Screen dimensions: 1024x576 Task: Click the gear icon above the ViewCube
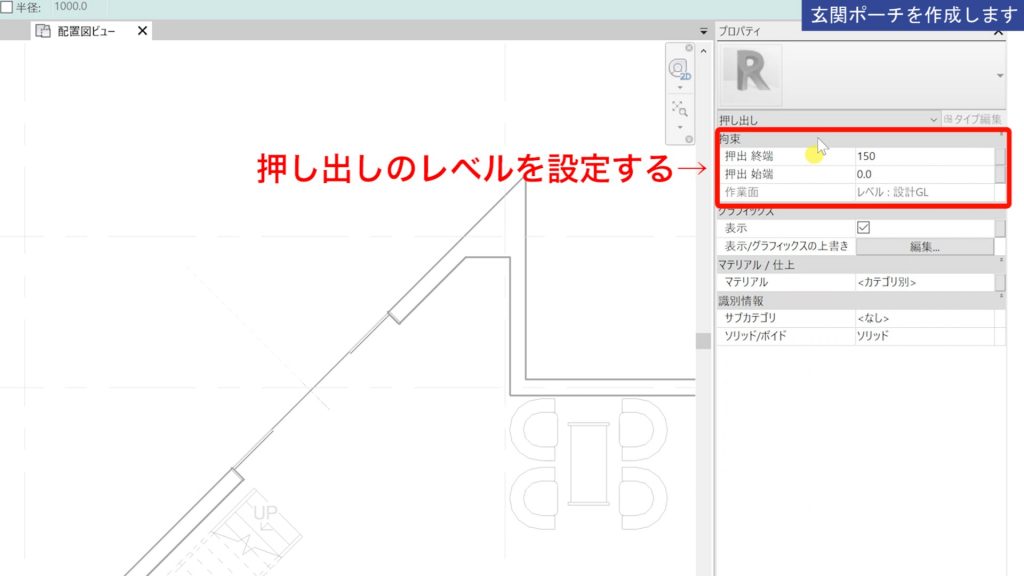pos(689,47)
